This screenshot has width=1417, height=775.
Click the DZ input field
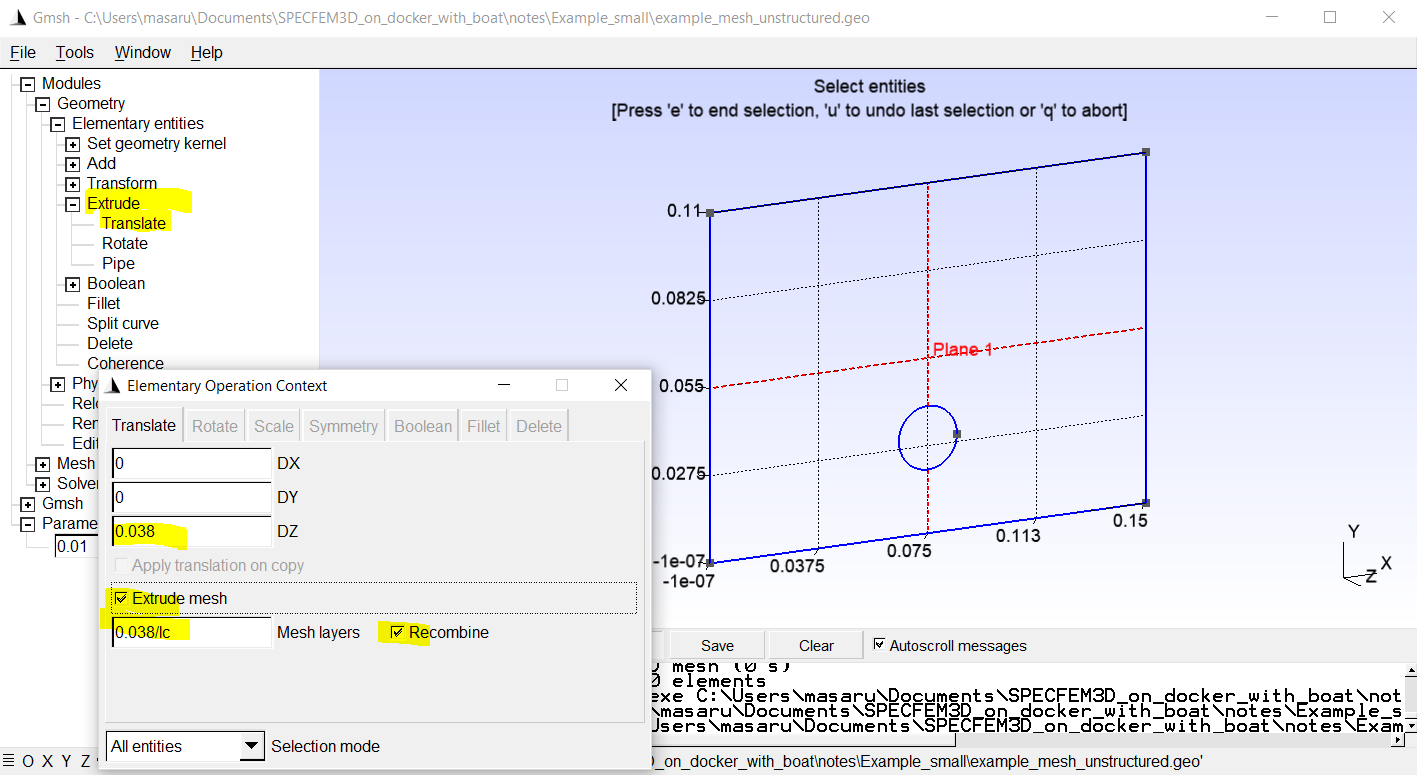coord(191,531)
